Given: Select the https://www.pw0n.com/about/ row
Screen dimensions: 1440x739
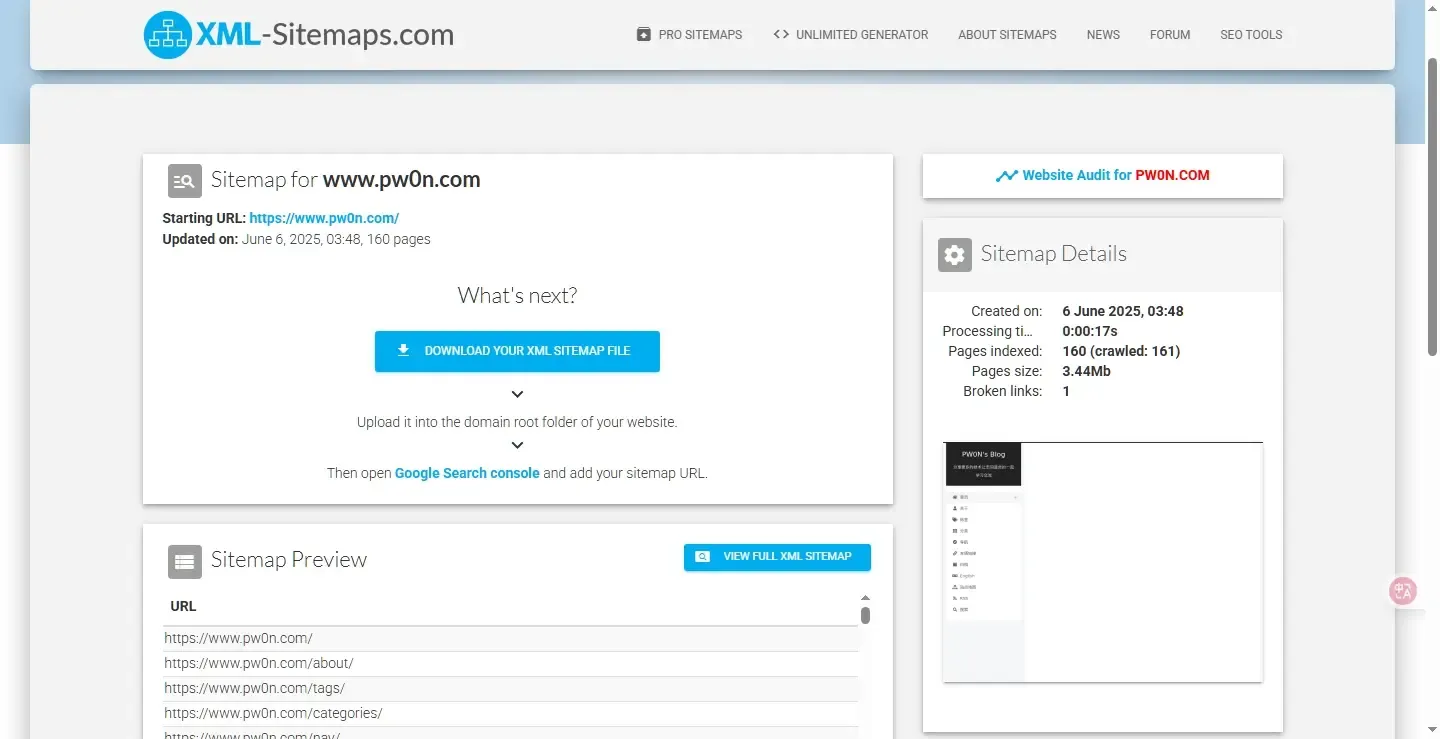Looking at the screenshot, I should [x=511, y=663].
